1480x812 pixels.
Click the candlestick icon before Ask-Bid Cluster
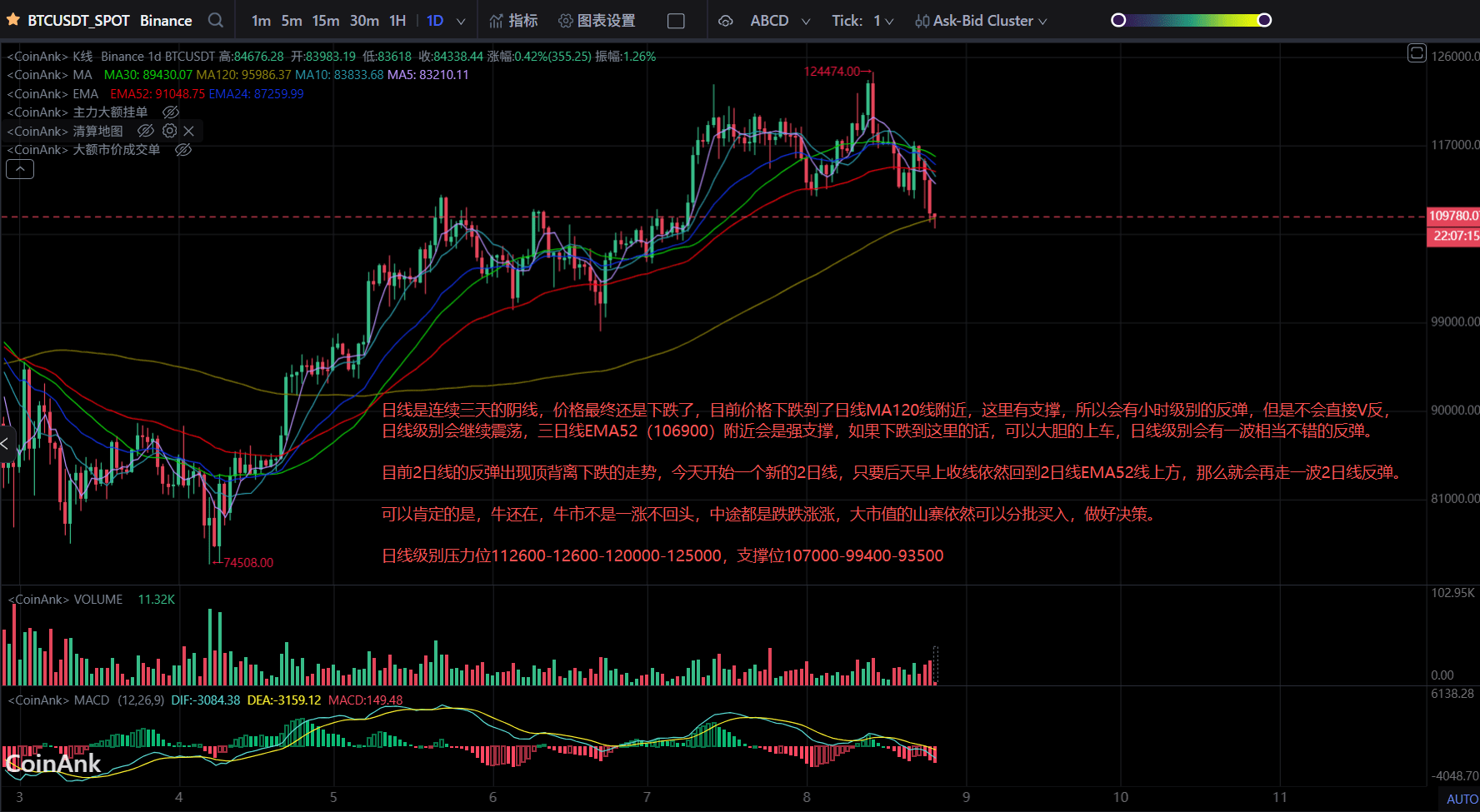922,21
